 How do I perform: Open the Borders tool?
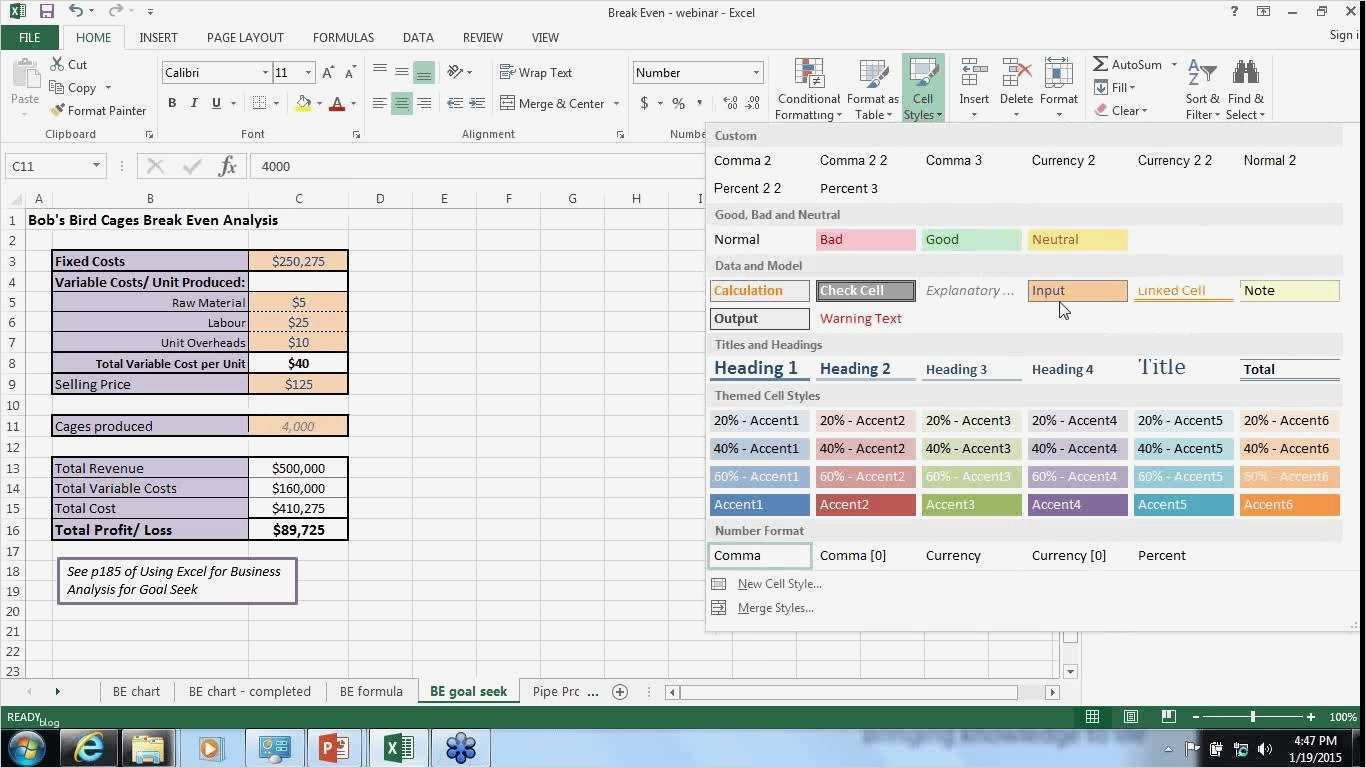click(259, 103)
